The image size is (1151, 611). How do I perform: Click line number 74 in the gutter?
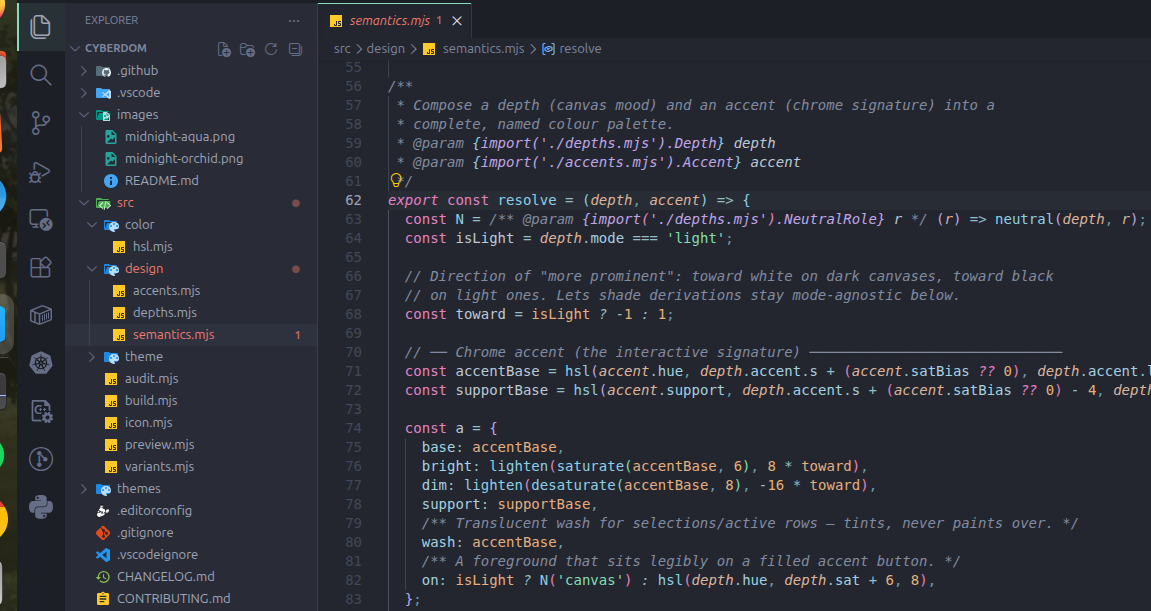(353, 428)
